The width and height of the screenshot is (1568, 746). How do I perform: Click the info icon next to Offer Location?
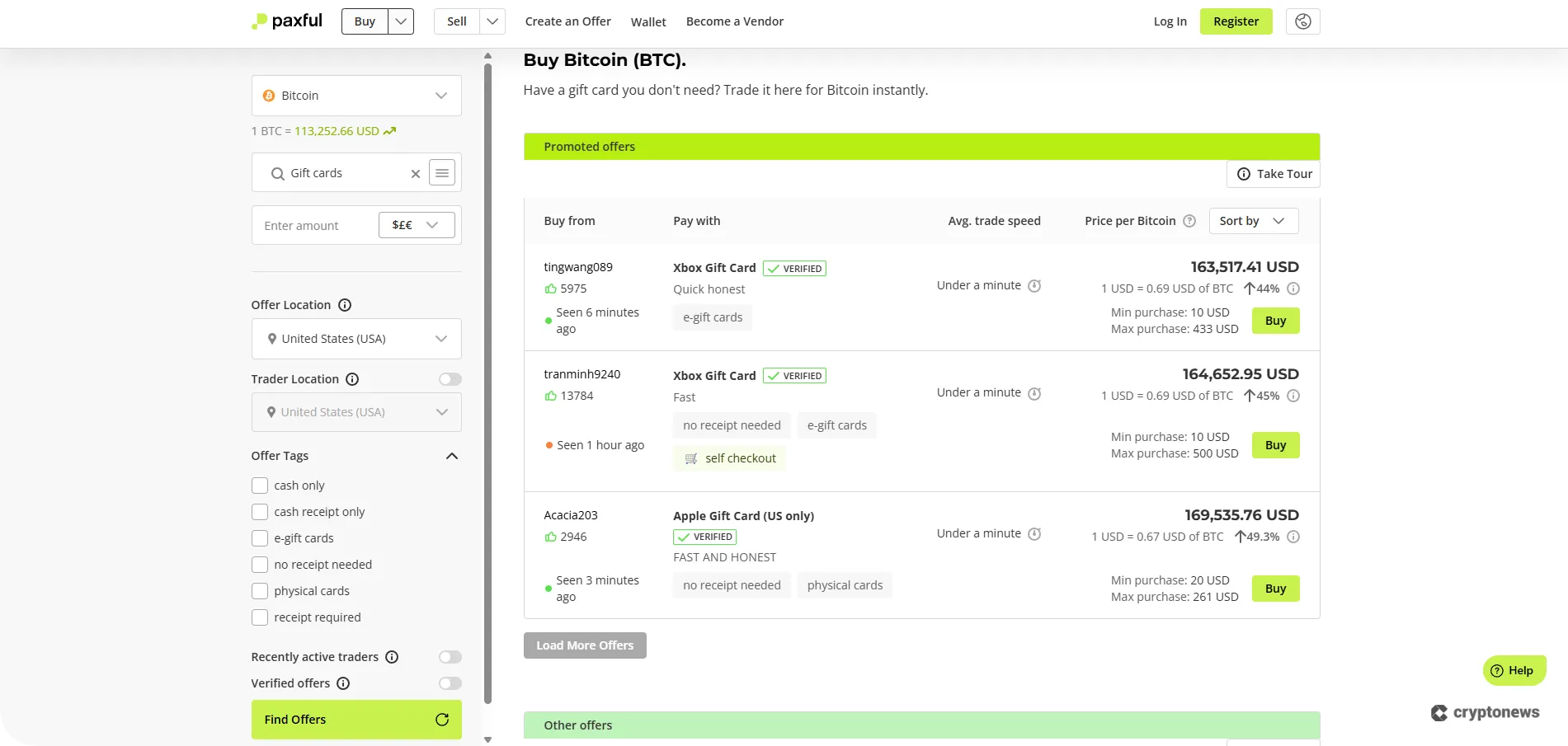click(345, 304)
